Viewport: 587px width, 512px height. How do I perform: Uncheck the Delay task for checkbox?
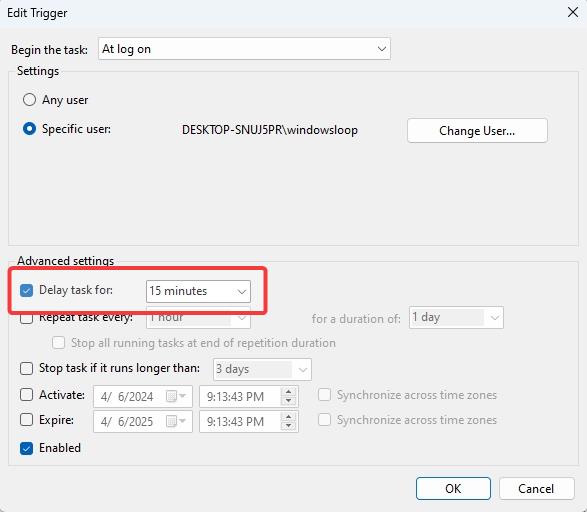click(x=27, y=290)
